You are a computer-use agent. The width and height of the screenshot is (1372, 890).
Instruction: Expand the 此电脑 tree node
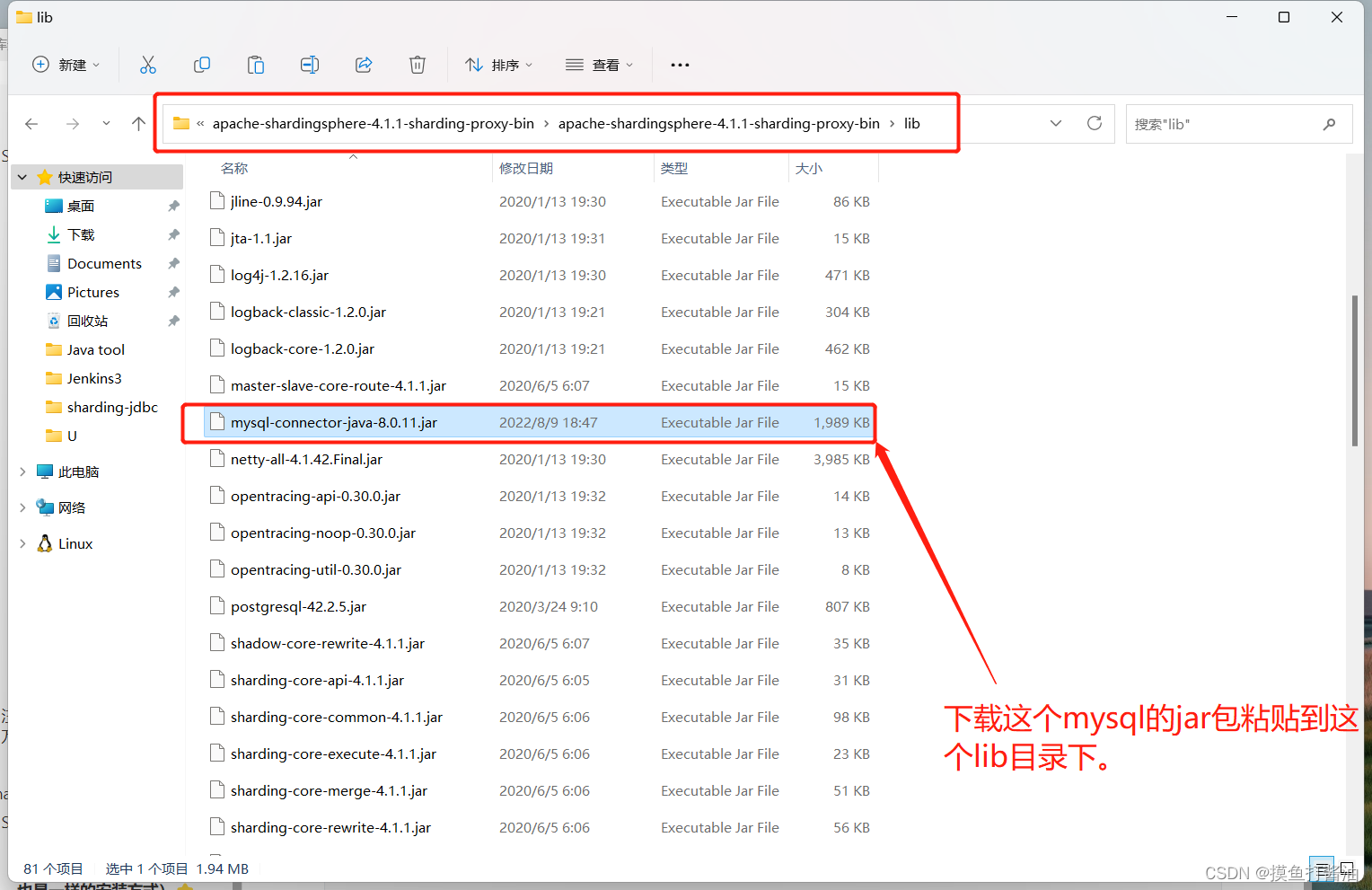(22, 471)
